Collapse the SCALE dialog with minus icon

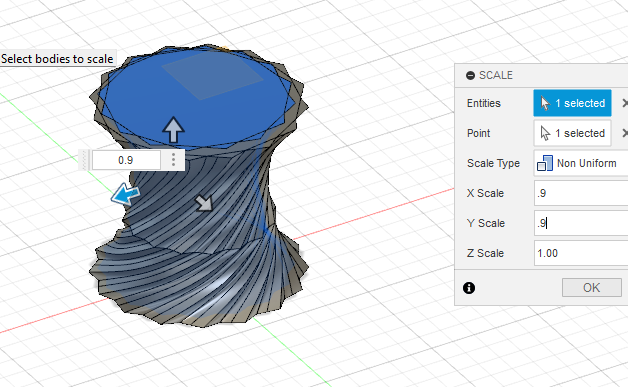pos(471,75)
